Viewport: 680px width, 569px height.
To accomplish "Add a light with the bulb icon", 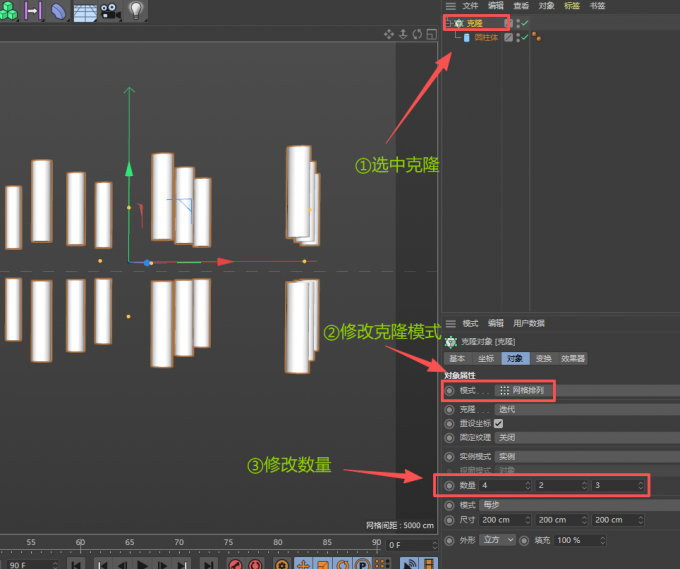I will [x=136, y=10].
